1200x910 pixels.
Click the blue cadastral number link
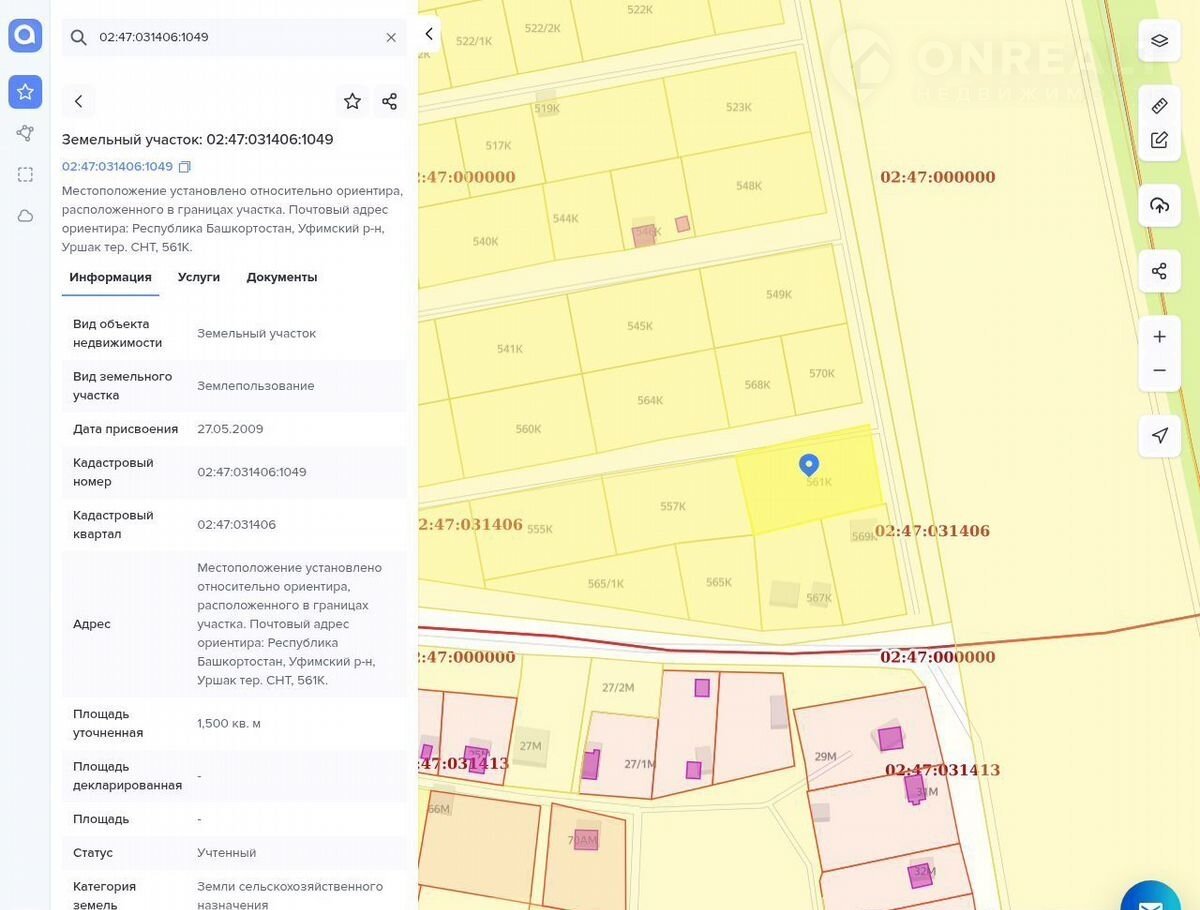coord(117,167)
